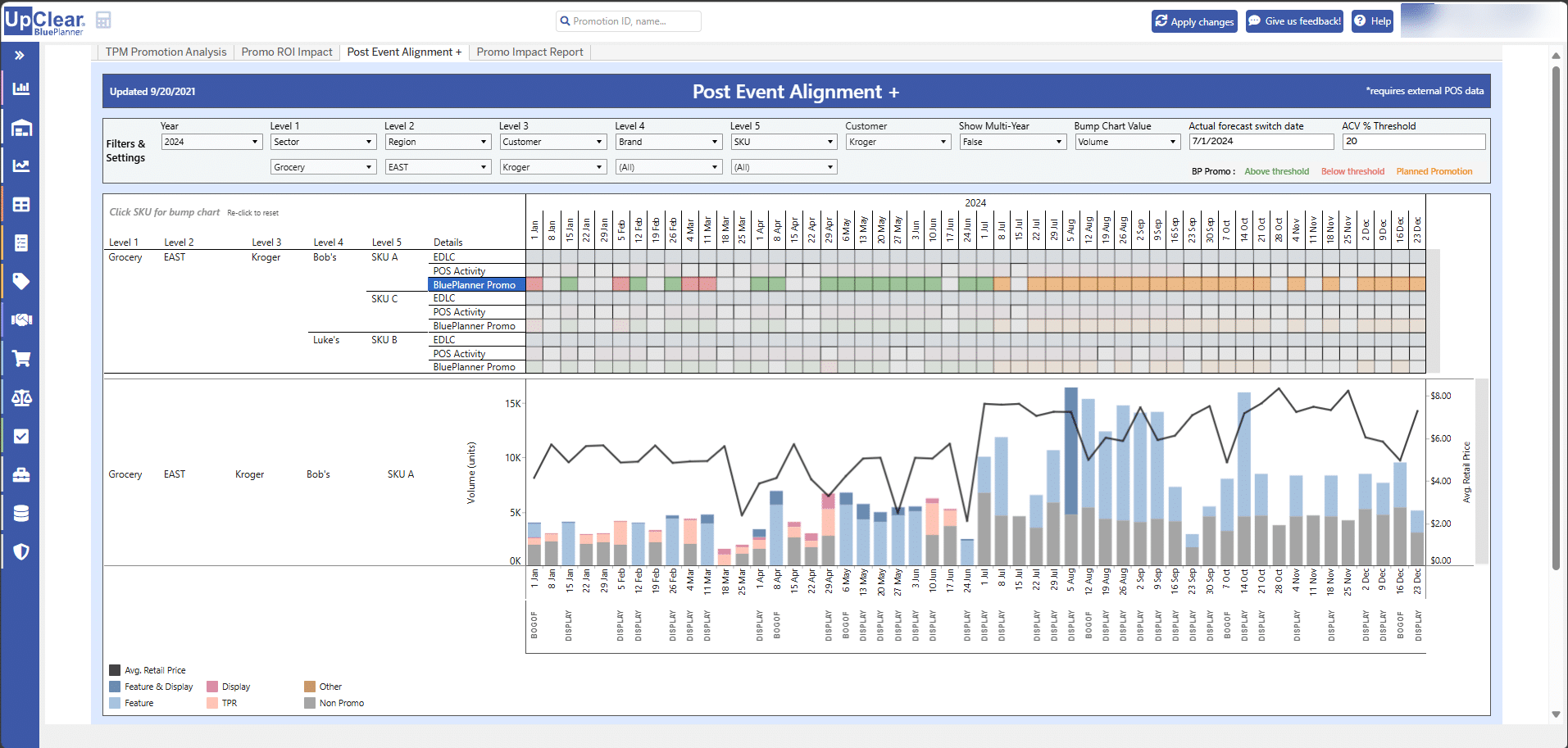Click TPR legend swatch

[212, 703]
